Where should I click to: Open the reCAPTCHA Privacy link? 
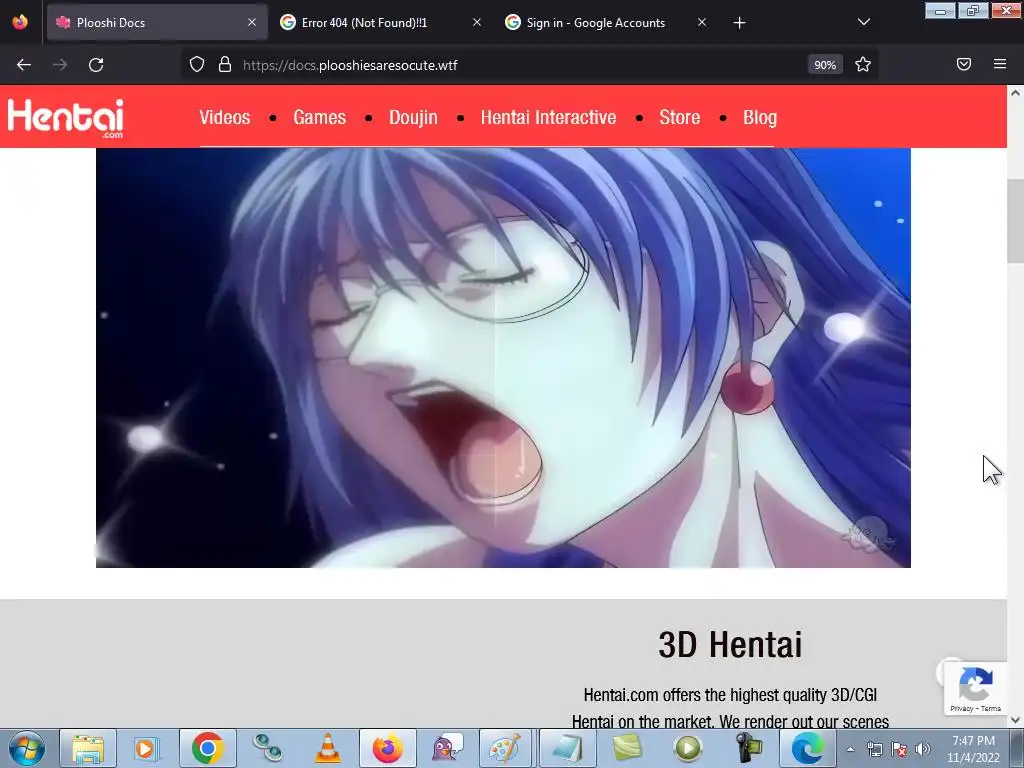pyautogui.click(x=961, y=708)
